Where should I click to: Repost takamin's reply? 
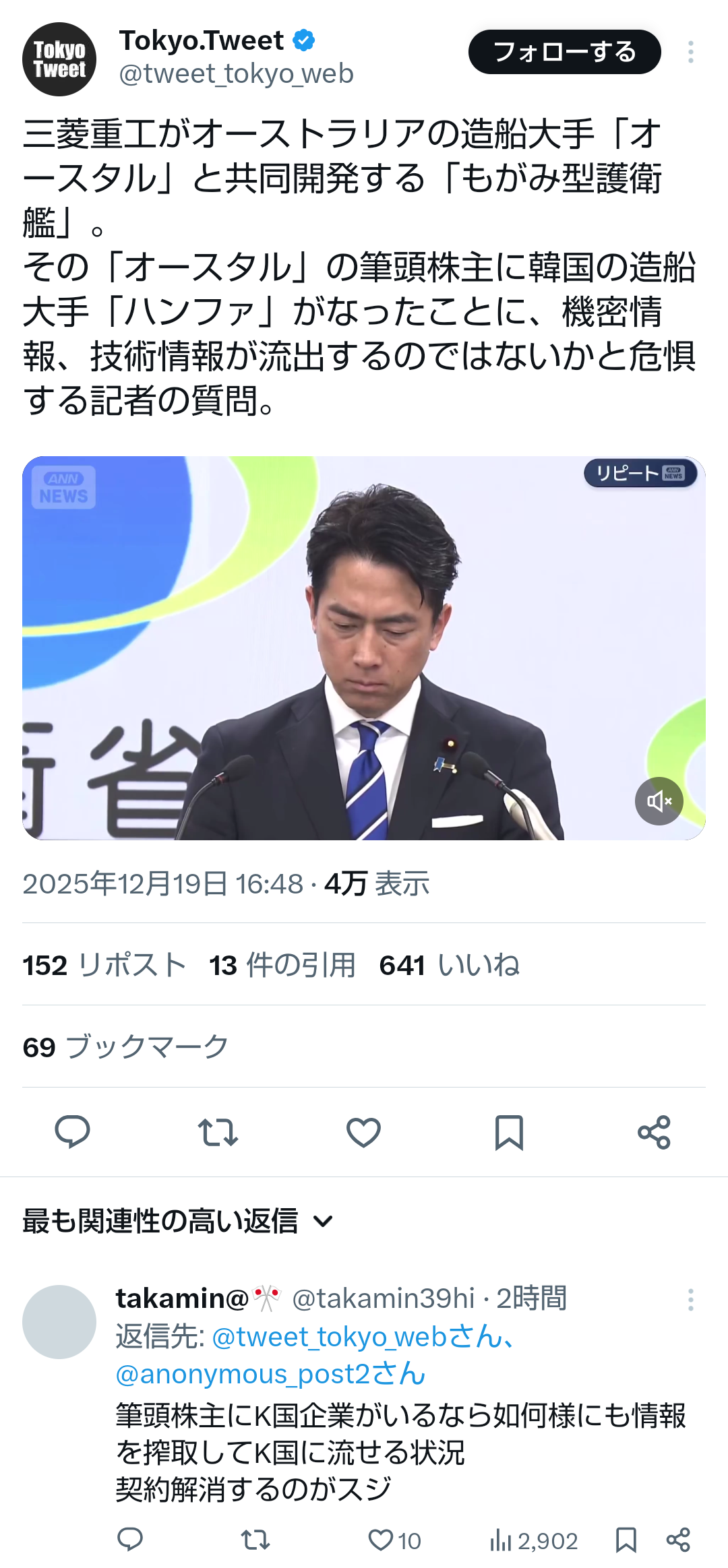click(x=255, y=1540)
